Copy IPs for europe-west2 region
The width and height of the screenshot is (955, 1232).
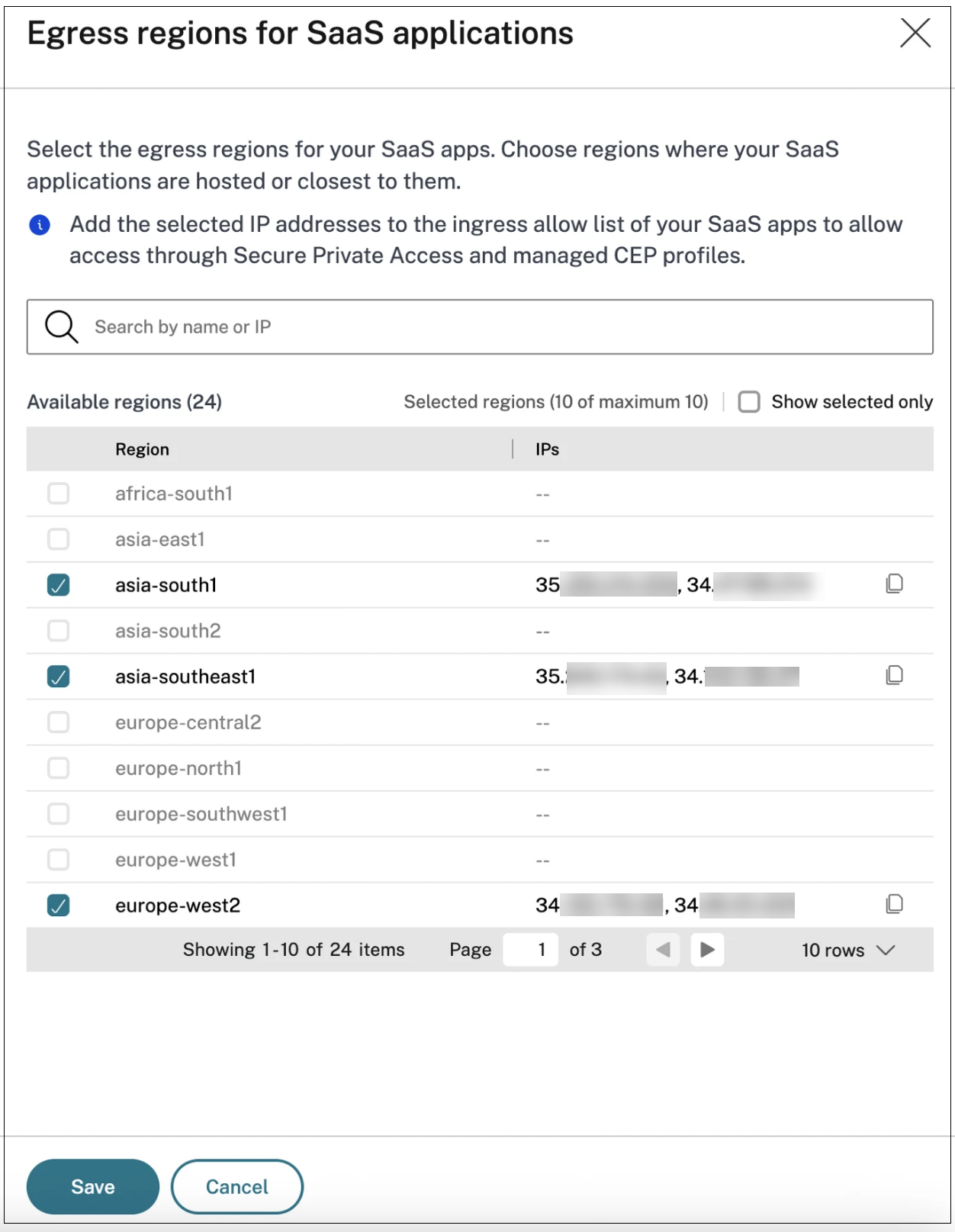[894, 904]
